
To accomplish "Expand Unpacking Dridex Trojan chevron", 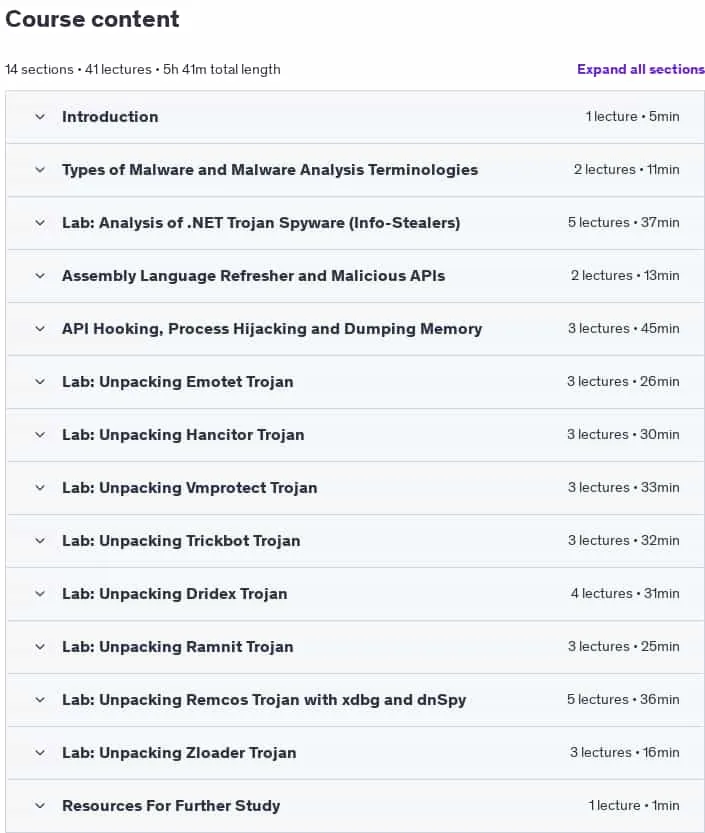I will pyautogui.click(x=40, y=593).
